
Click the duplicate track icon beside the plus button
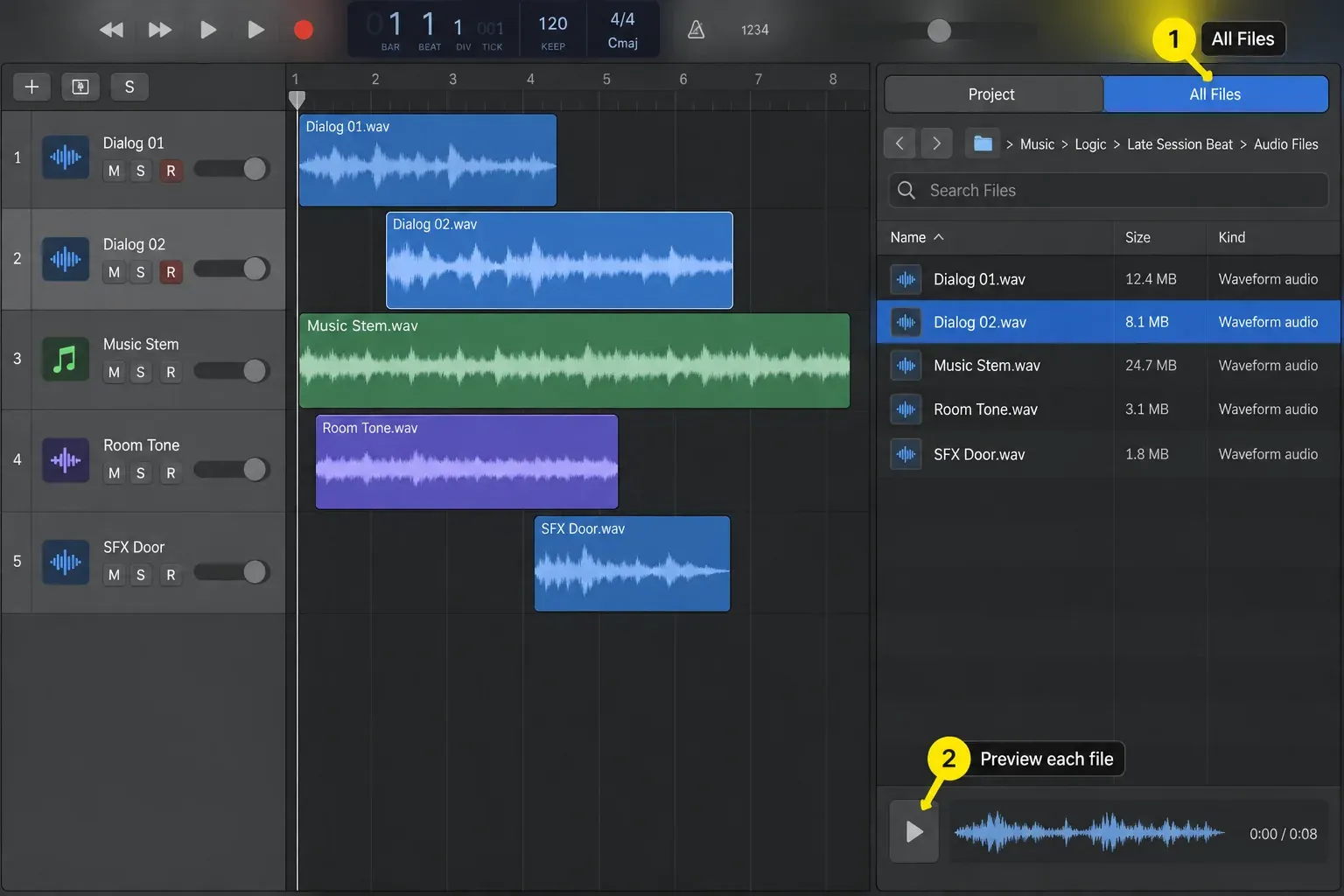pyautogui.click(x=80, y=87)
